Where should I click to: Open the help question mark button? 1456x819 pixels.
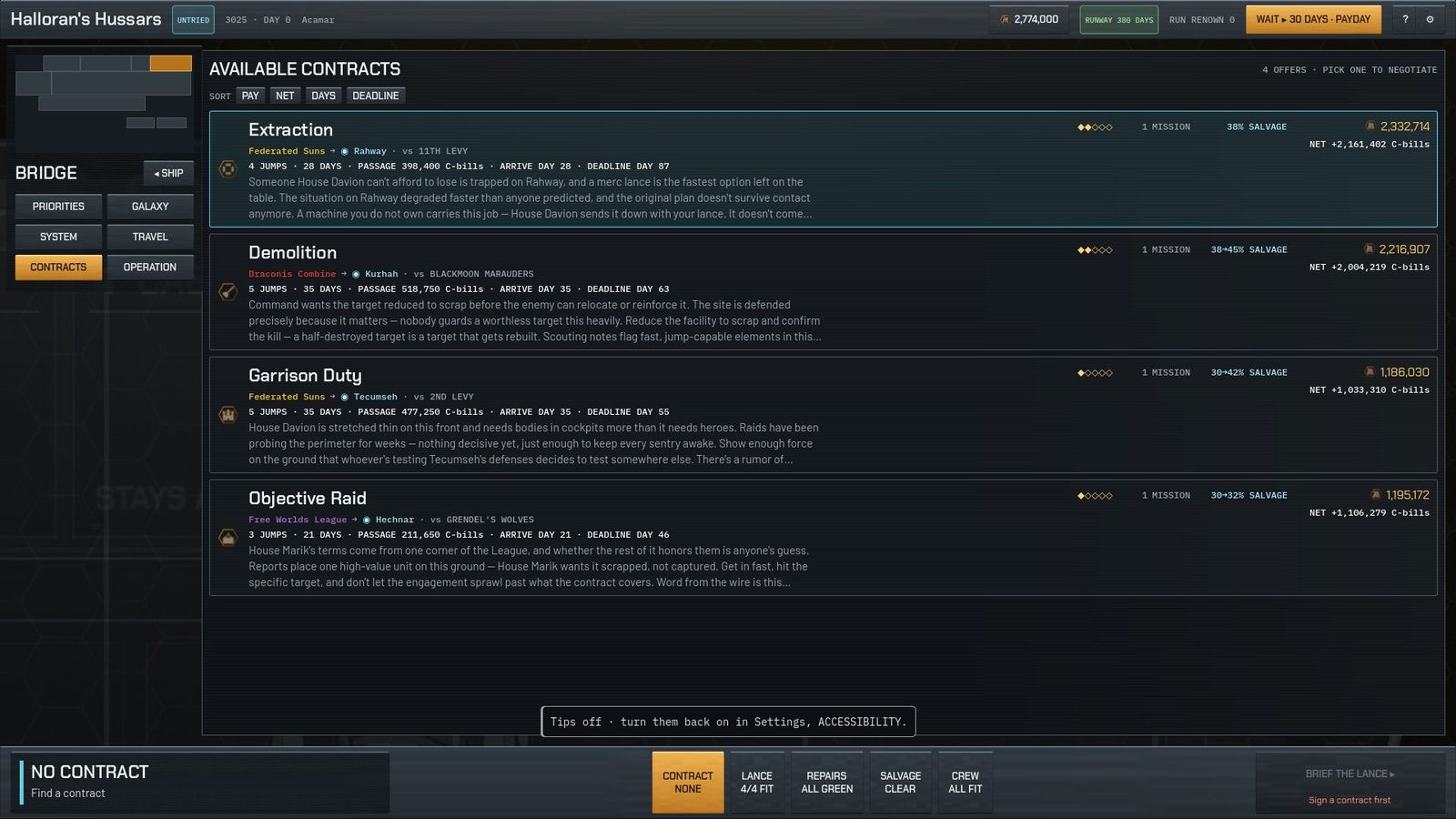(x=1405, y=19)
